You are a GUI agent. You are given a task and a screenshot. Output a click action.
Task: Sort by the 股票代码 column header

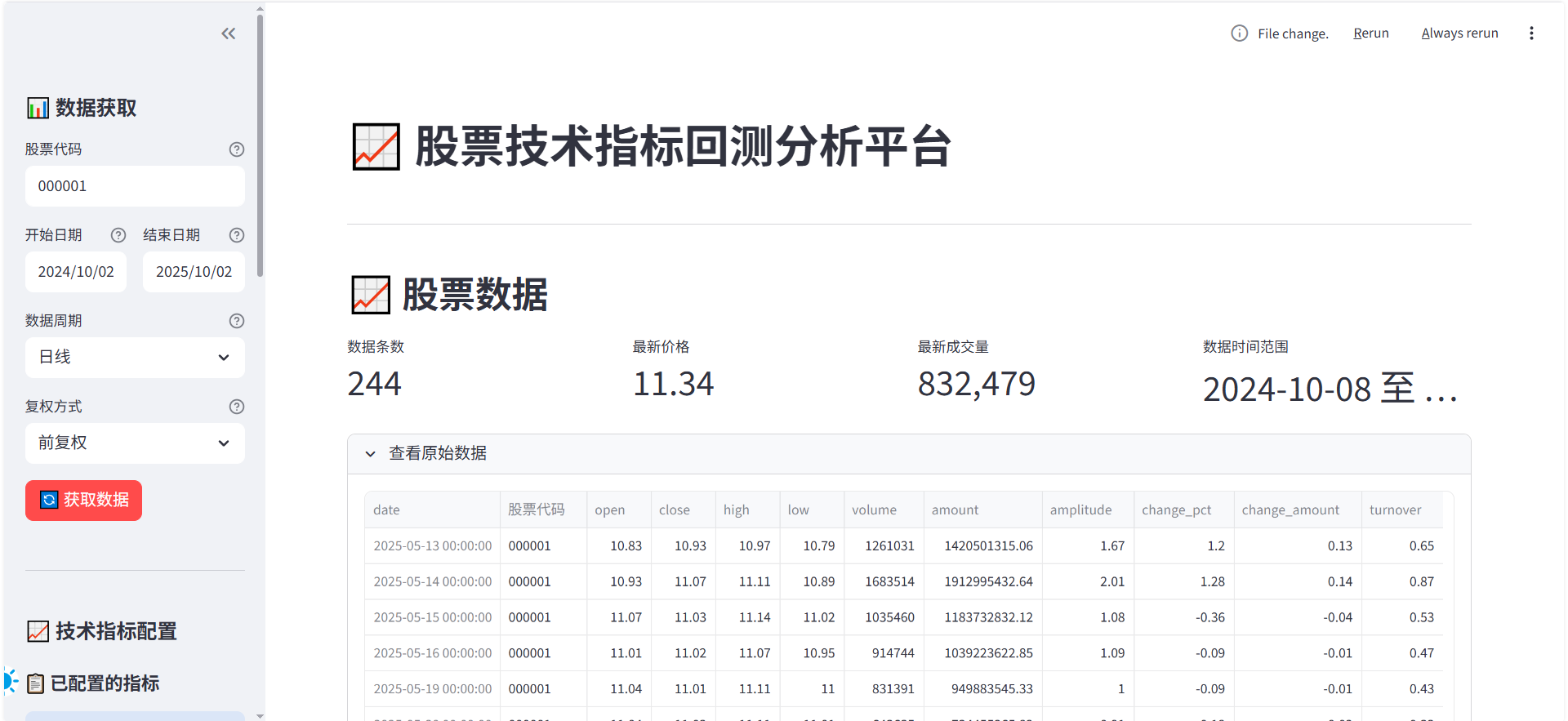point(543,510)
